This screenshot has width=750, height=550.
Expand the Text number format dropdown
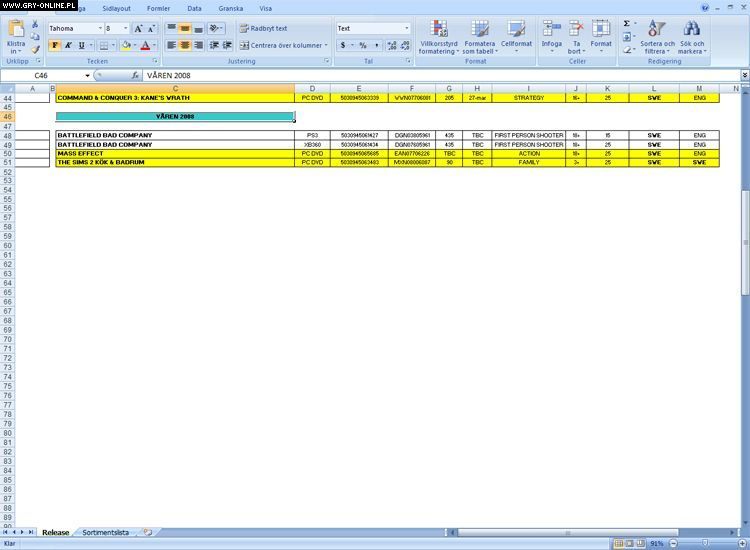coord(406,29)
